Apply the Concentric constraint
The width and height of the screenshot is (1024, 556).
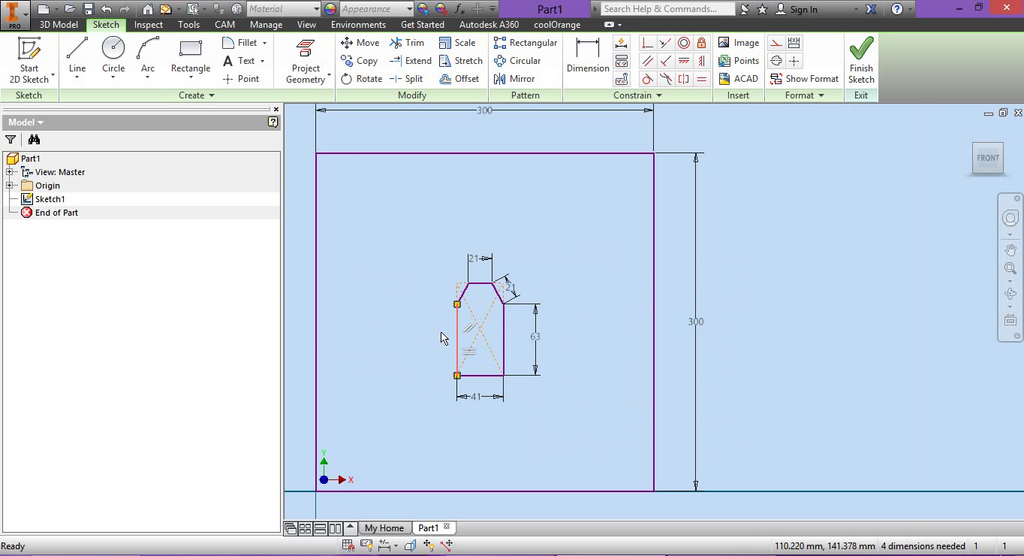click(x=684, y=43)
